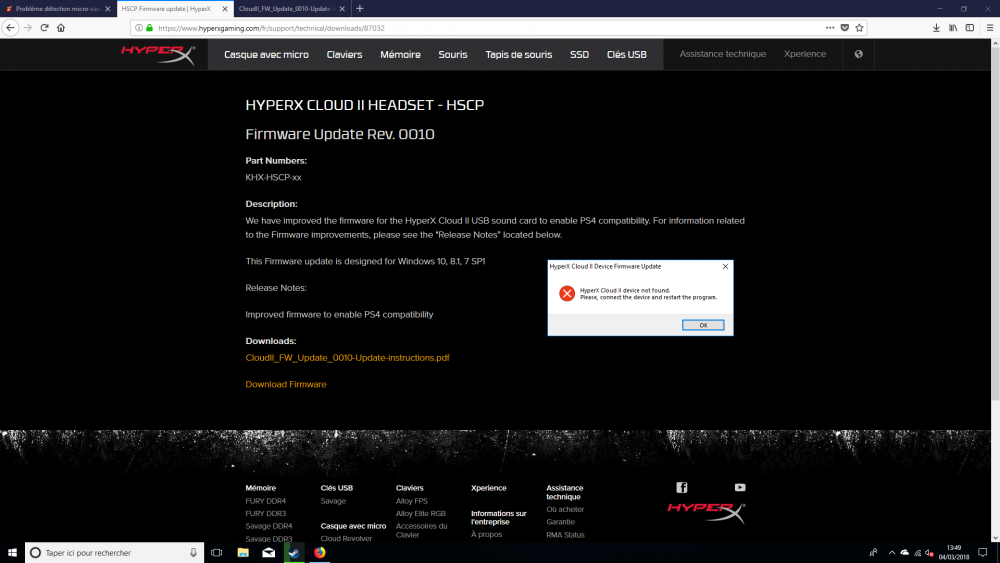1000x563 pixels.
Task: Open HyperX YouTube channel icon
Action: click(740, 488)
